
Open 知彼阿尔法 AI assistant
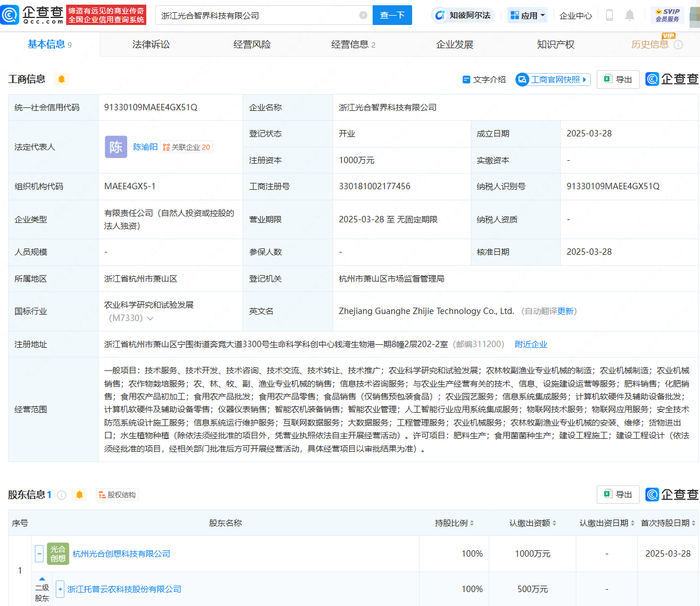[463, 15]
